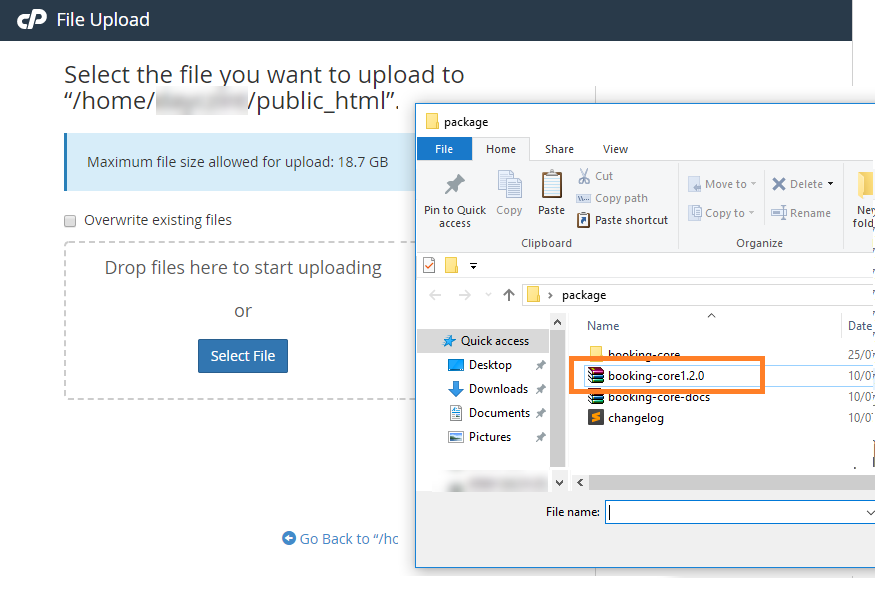875x598 pixels.
Task: Click the Copy icon in Clipboard group
Action: pyautogui.click(x=509, y=186)
